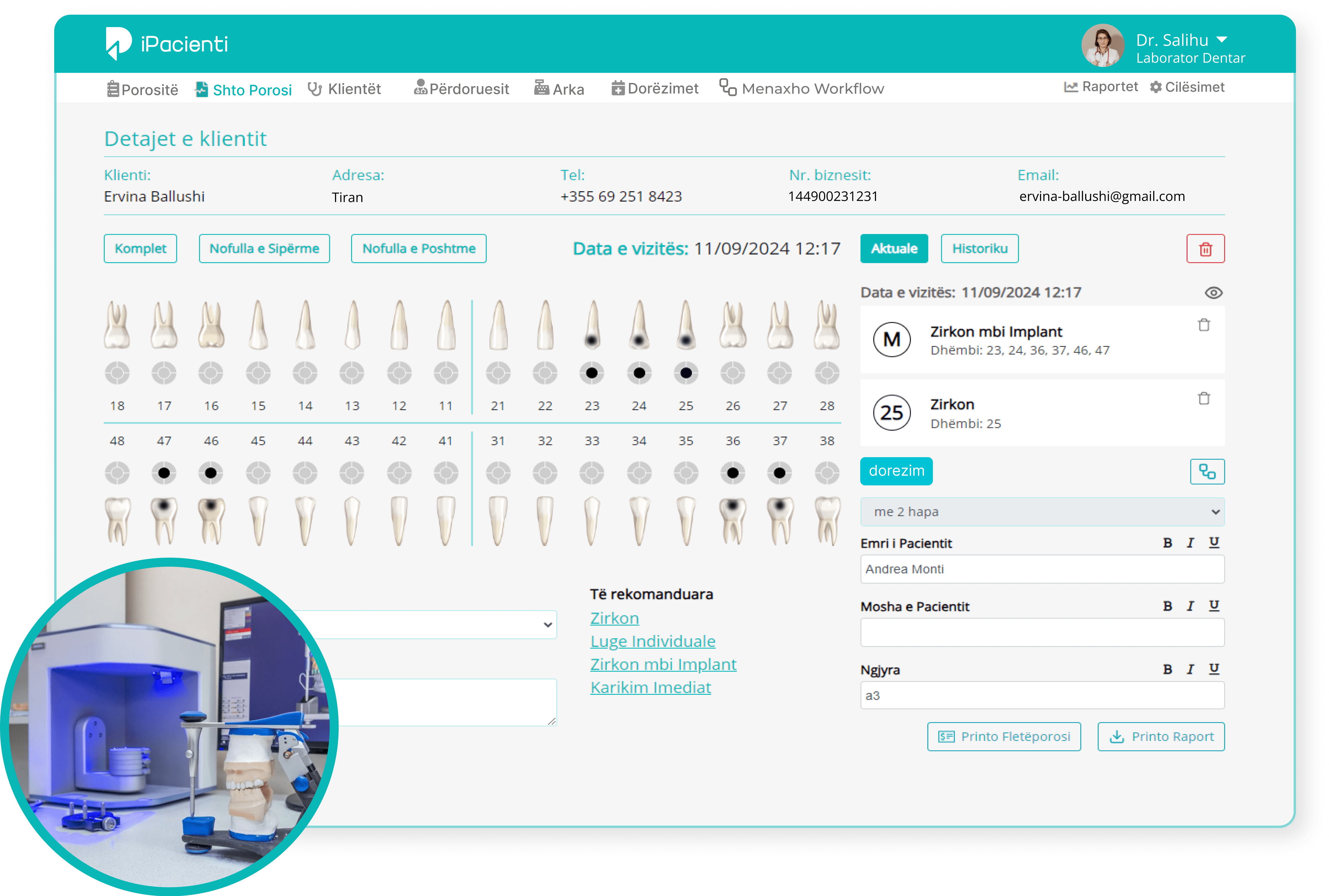Select tooth 11 image

pyautogui.click(x=446, y=325)
